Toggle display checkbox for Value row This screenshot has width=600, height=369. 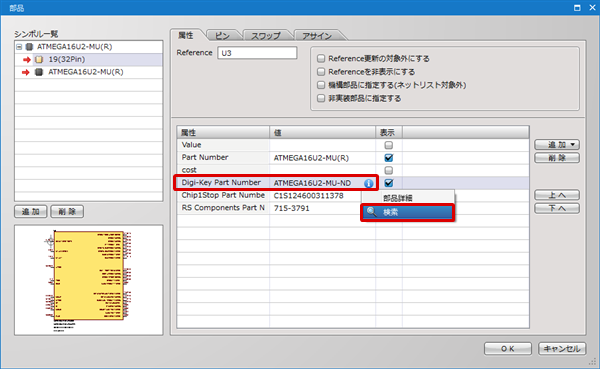coord(388,145)
